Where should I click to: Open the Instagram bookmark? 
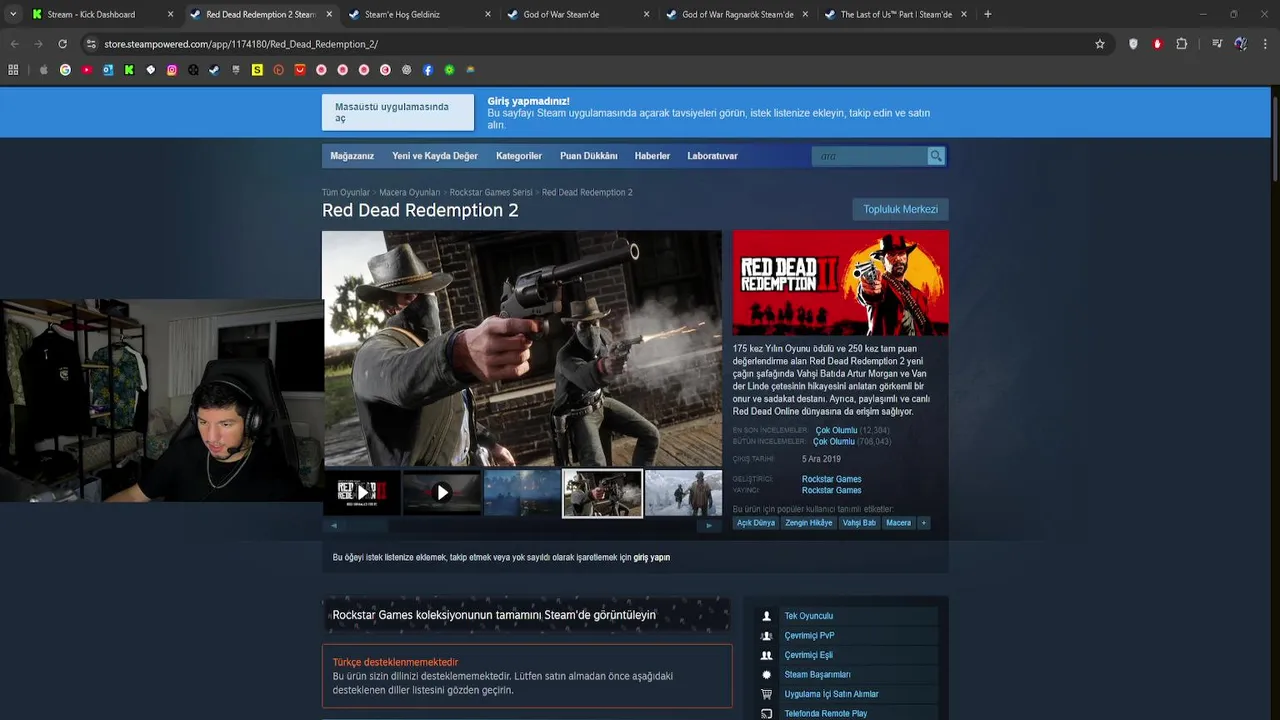(x=172, y=70)
